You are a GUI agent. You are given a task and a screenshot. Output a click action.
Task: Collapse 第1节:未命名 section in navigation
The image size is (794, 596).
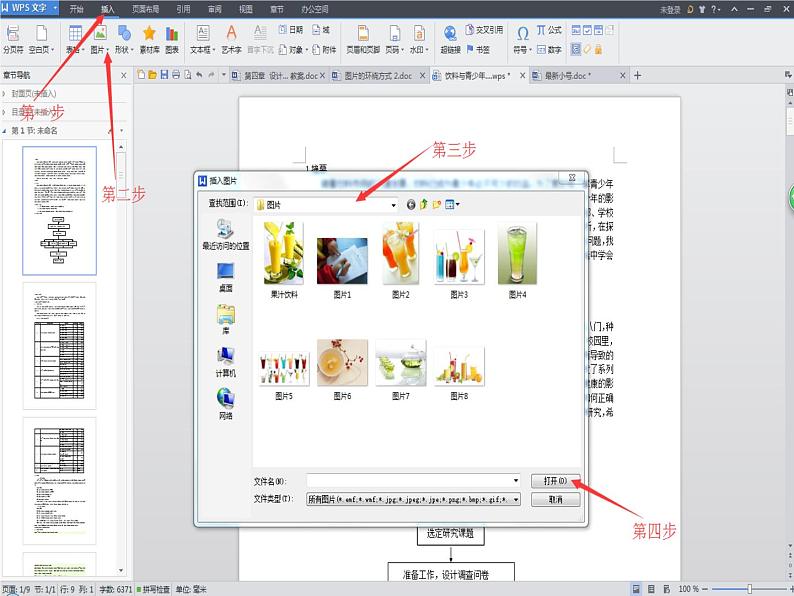tap(5, 131)
